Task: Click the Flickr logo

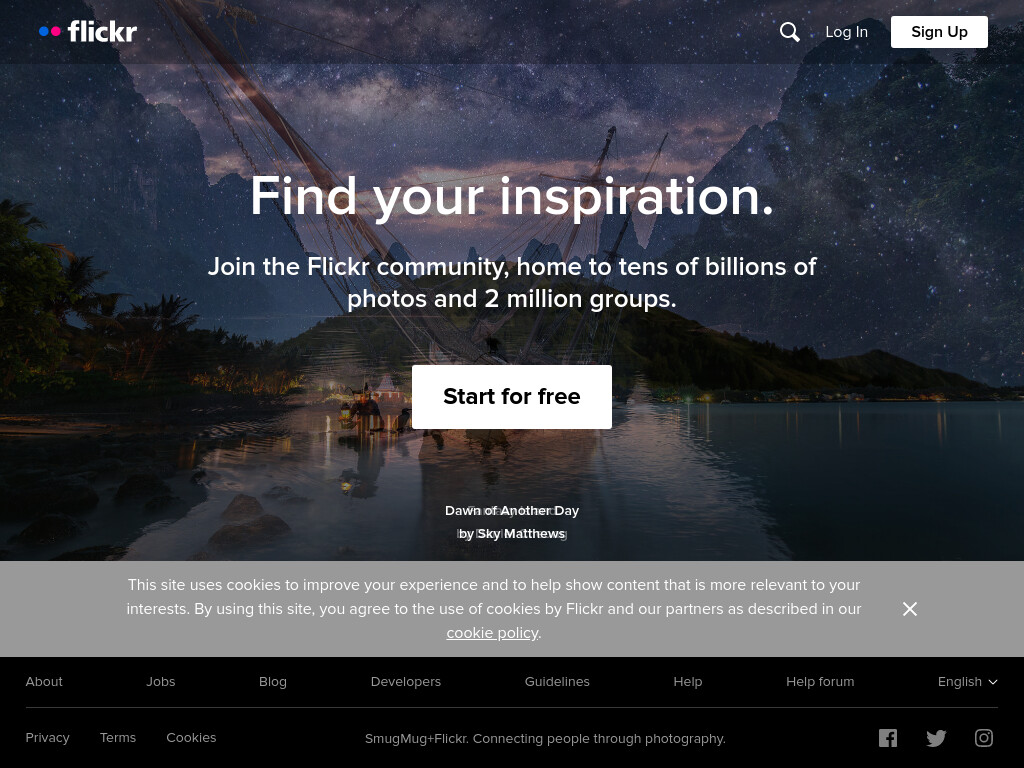Action: pos(88,31)
